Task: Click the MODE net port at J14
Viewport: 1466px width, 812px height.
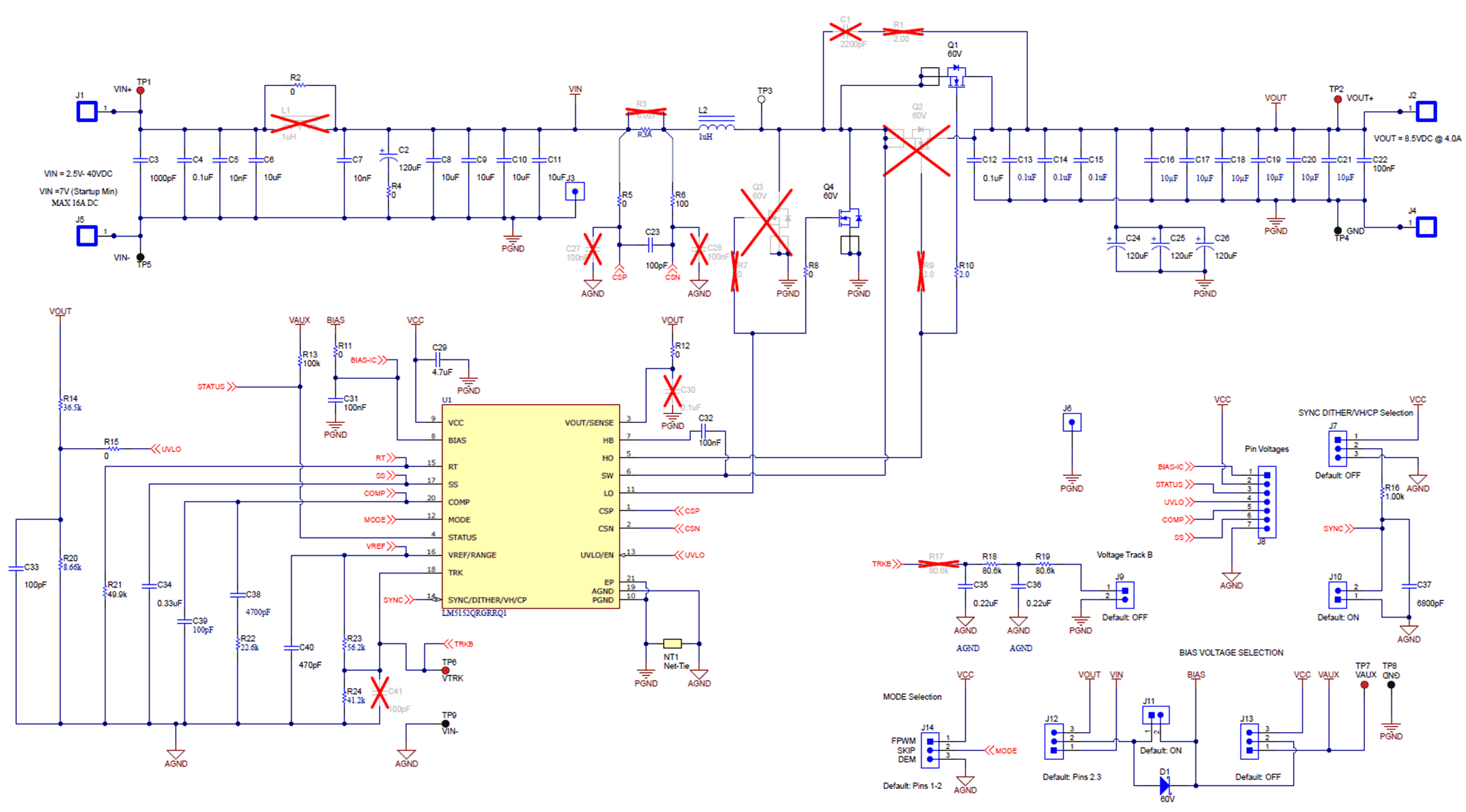Action: pyautogui.click(x=1001, y=750)
